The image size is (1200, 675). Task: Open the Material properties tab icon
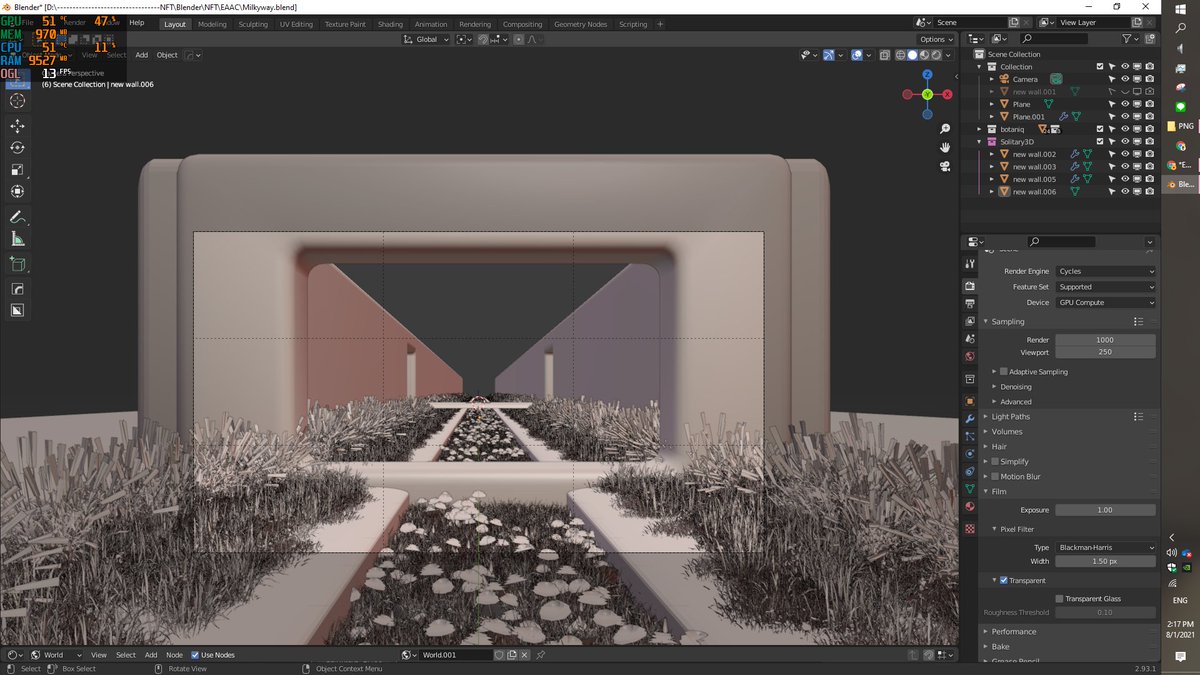(x=969, y=506)
